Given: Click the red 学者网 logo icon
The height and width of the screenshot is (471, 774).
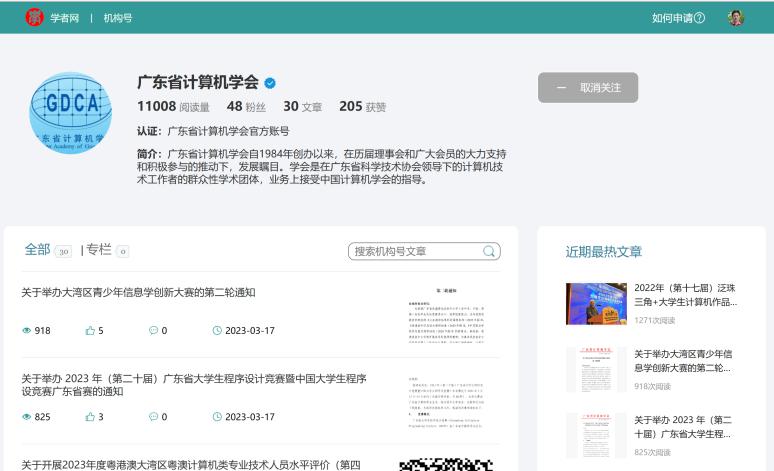Looking at the screenshot, I should coord(35,18).
